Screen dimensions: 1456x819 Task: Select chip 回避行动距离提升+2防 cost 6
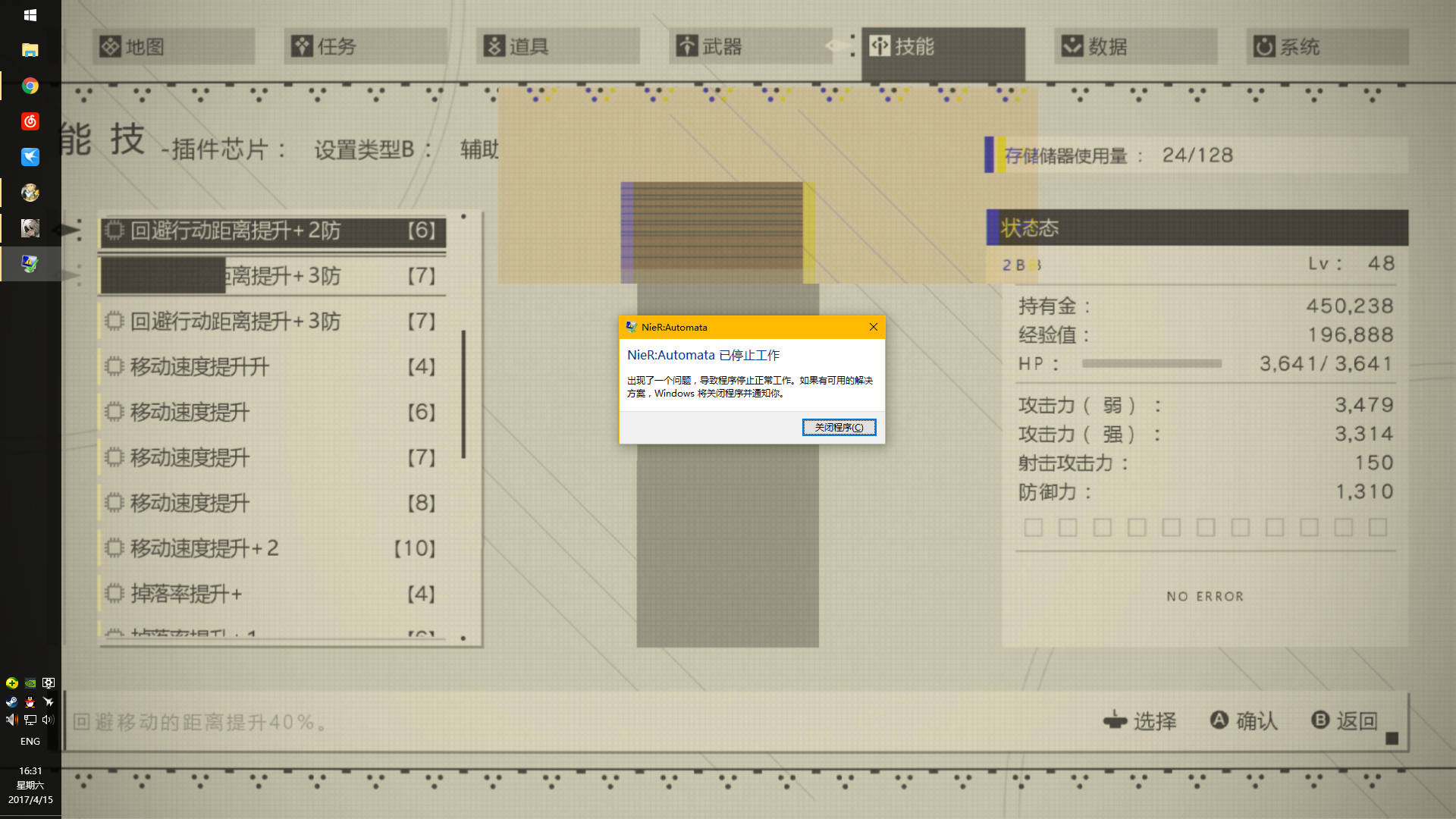point(273,231)
